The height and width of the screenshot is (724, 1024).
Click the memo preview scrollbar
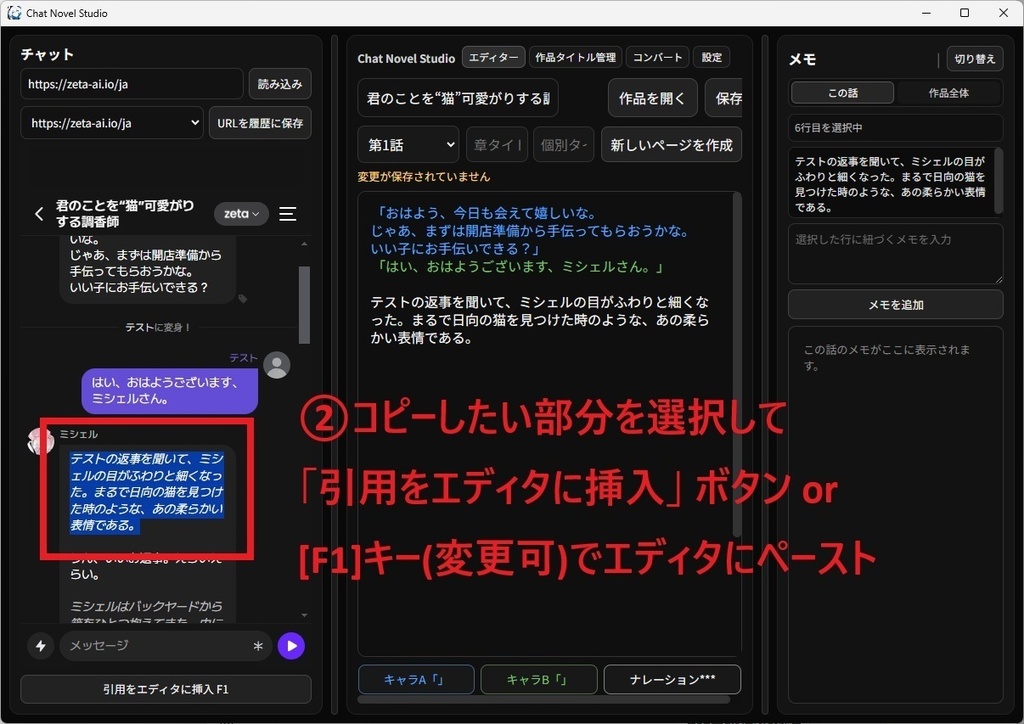998,180
